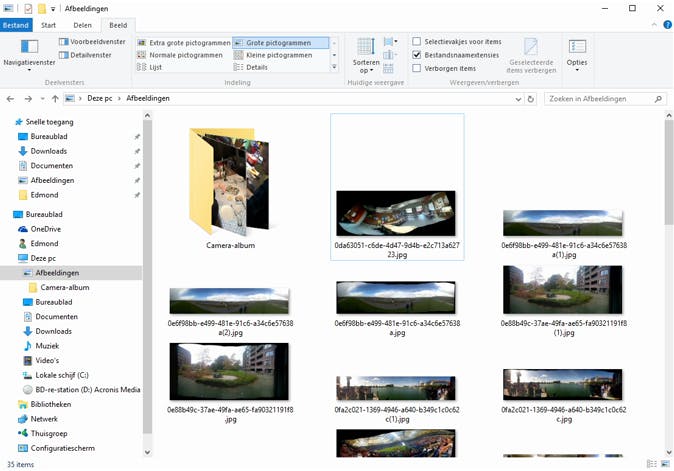
Task: Select the Beeld ribbon tab
Action: click(118, 25)
